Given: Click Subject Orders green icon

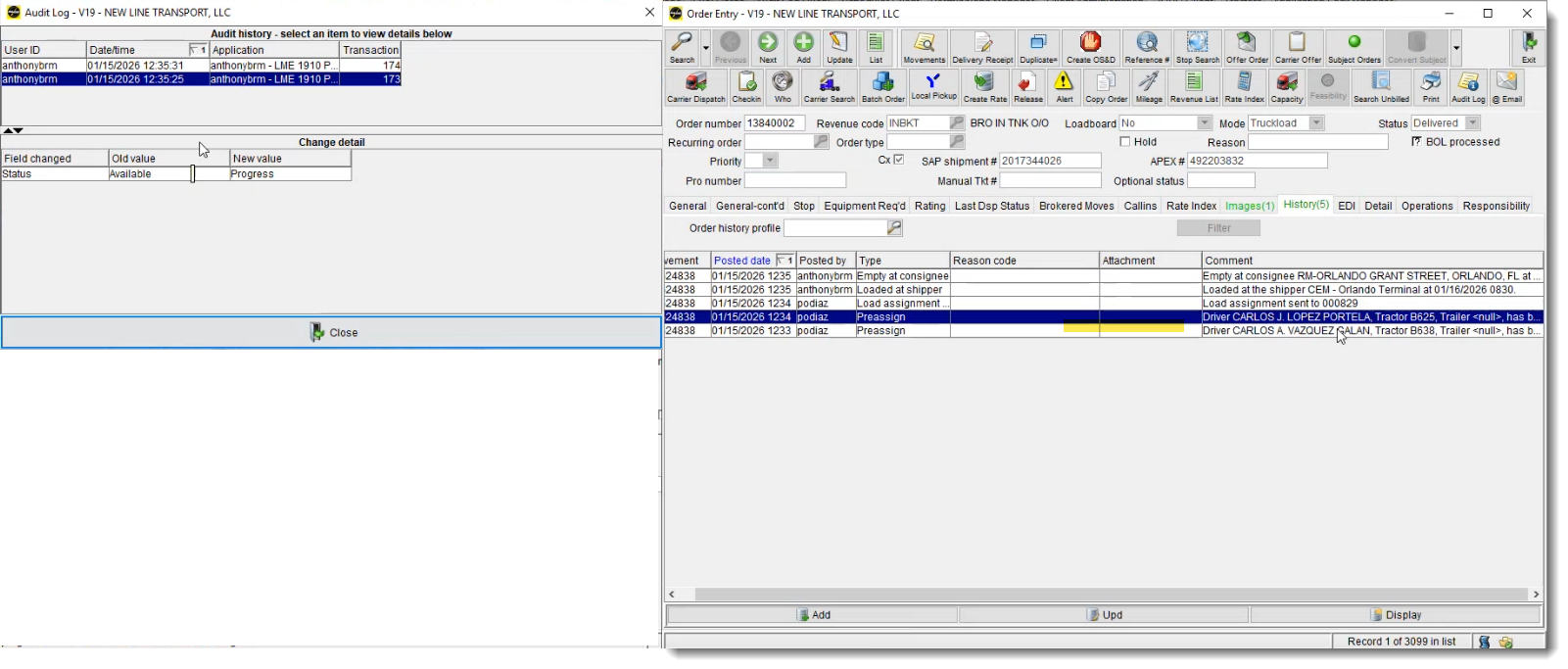Looking at the screenshot, I should click(1354, 47).
